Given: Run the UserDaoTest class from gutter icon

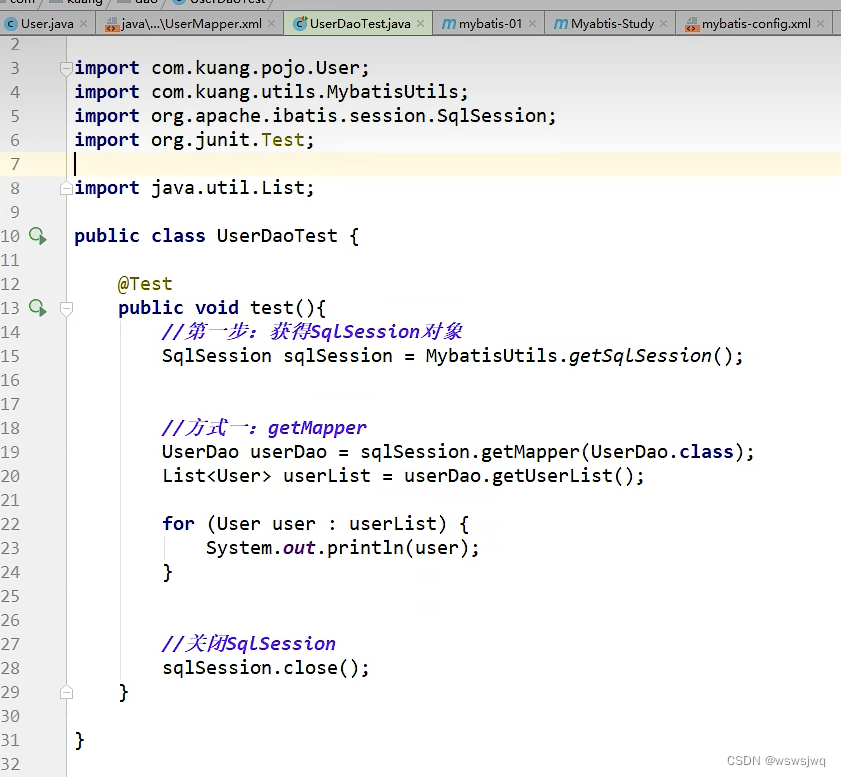Looking at the screenshot, I should pos(38,236).
